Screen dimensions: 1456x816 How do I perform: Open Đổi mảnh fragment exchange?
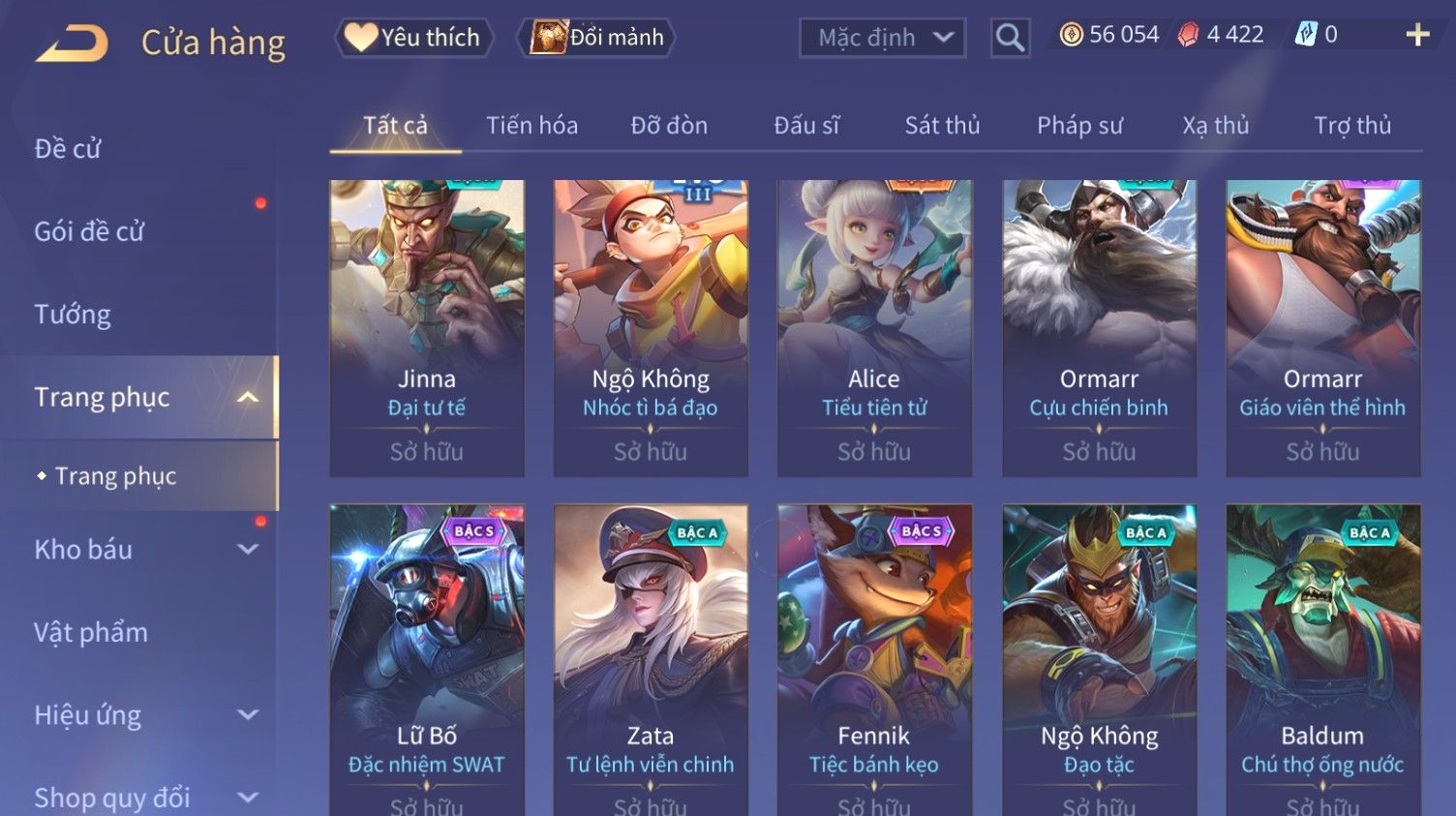[597, 38]
